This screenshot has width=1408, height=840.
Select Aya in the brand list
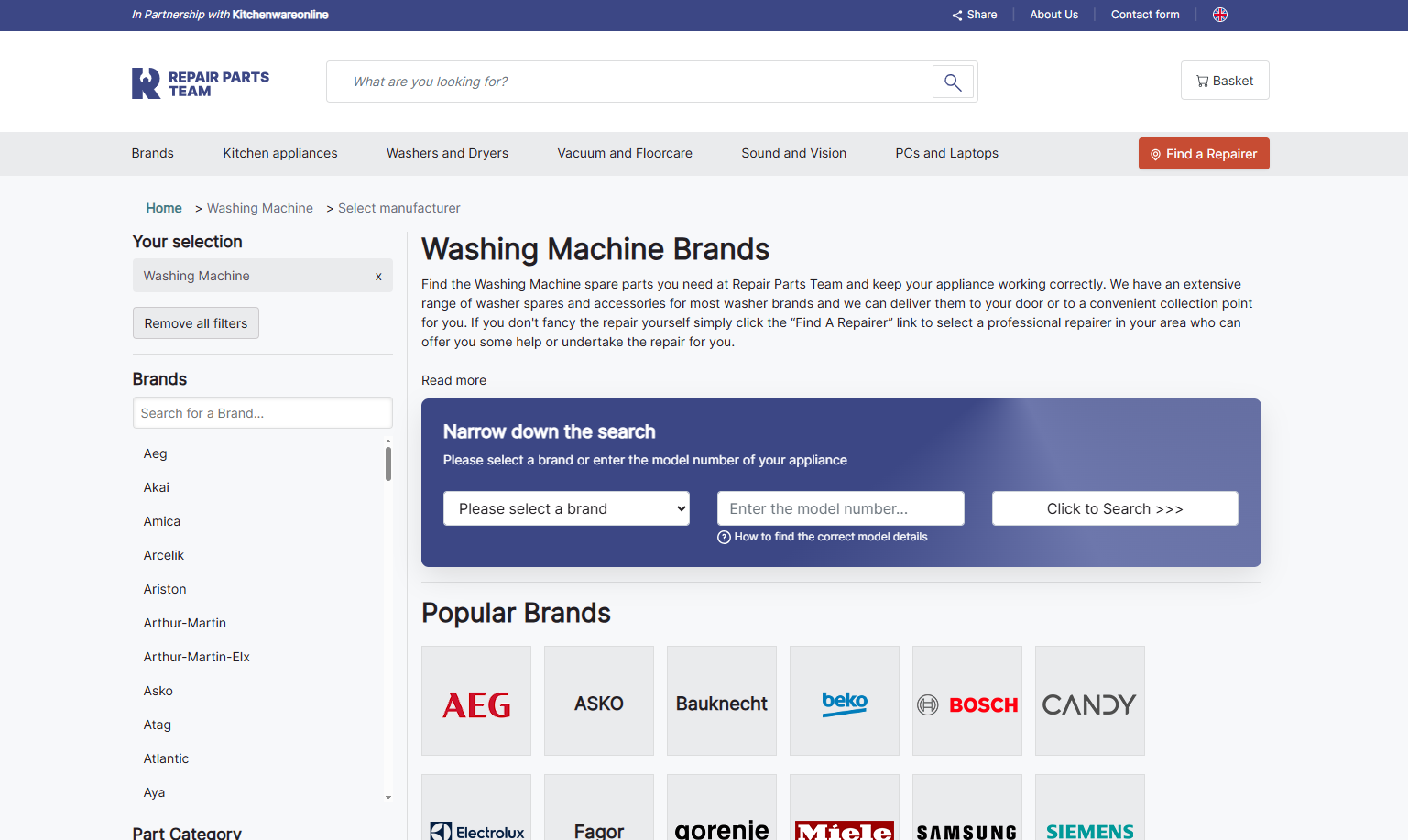click(155, 792)
